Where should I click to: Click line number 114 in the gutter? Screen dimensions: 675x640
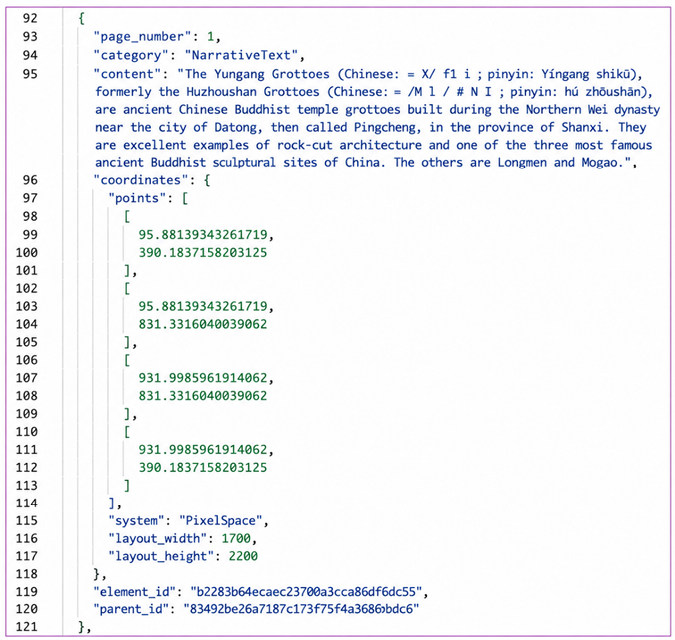point(27,503)
